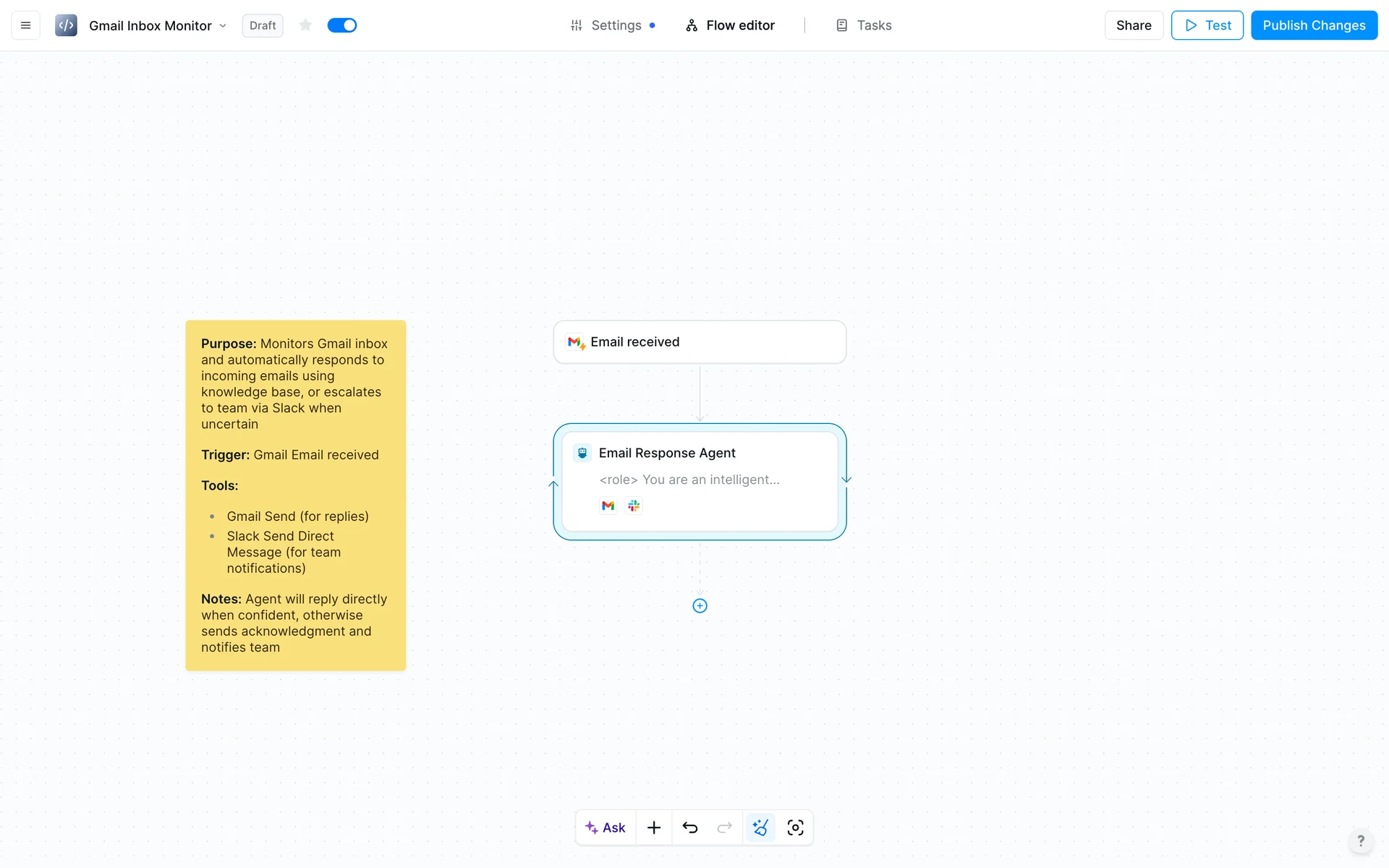Open the Ask AI assistant
The width and height of the screenshot is (1389, 868).
(x=606, y=827)
